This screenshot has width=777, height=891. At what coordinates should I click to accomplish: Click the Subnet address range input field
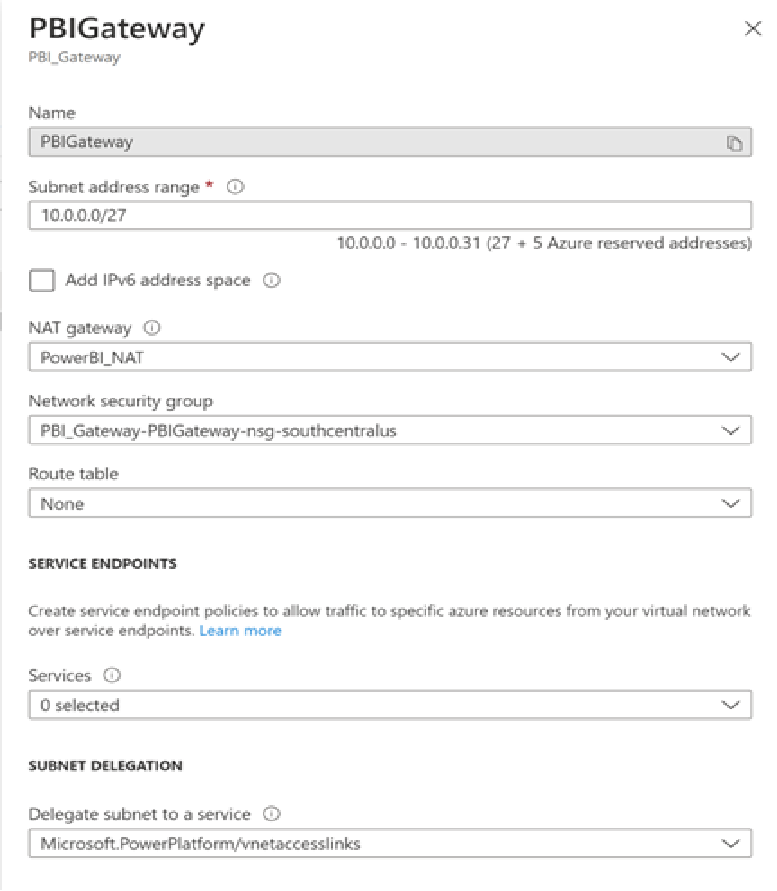click(390, 215)
